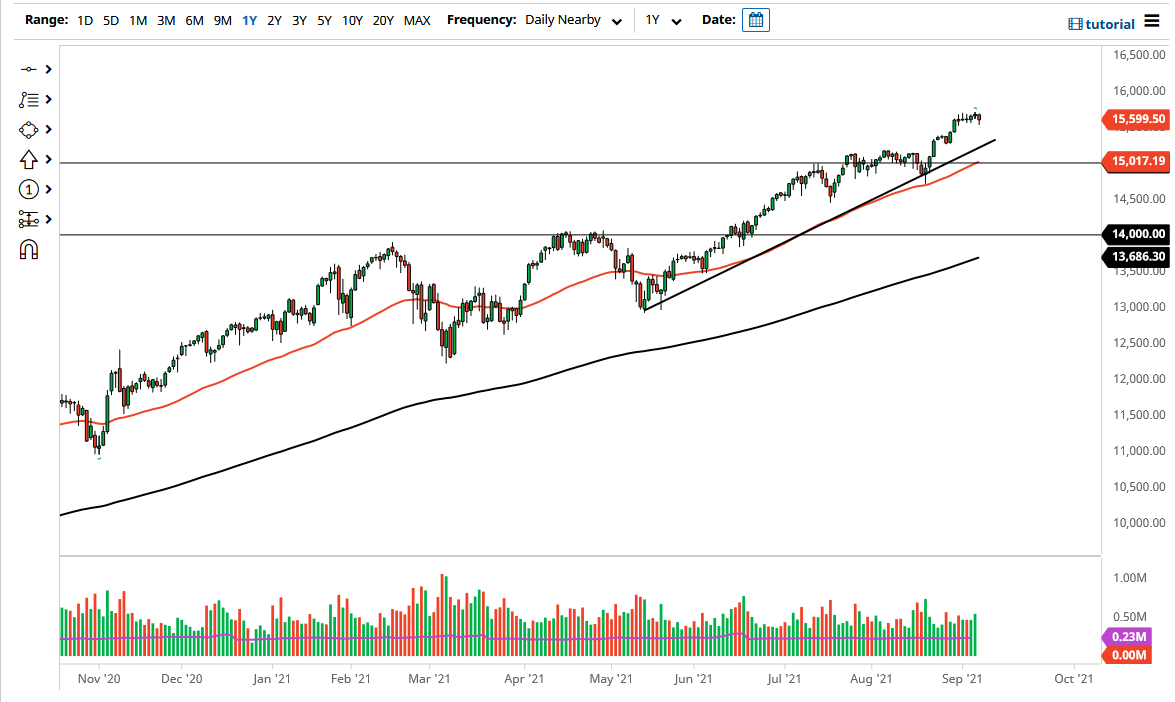Select the number annotation tool

[x=28, y=189]
